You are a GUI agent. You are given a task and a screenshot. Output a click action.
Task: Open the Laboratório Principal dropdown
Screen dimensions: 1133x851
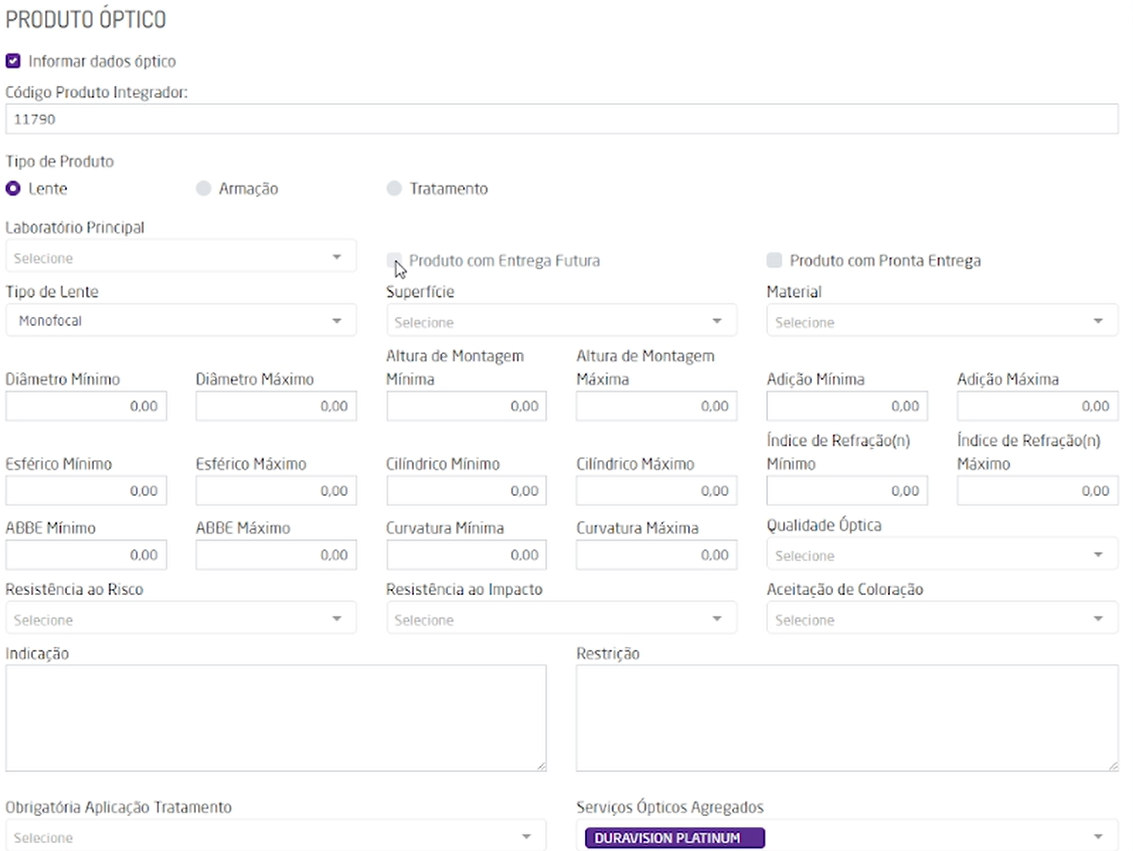[180, 258]
